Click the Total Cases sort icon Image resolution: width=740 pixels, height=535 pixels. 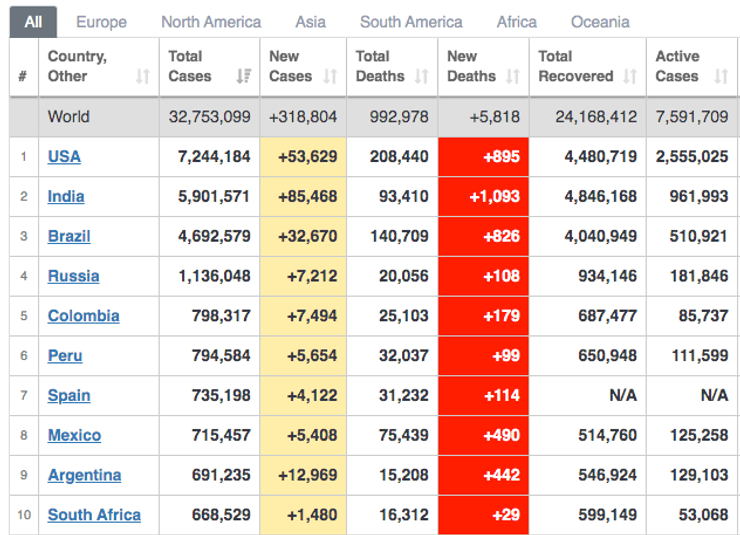point(243,77)
